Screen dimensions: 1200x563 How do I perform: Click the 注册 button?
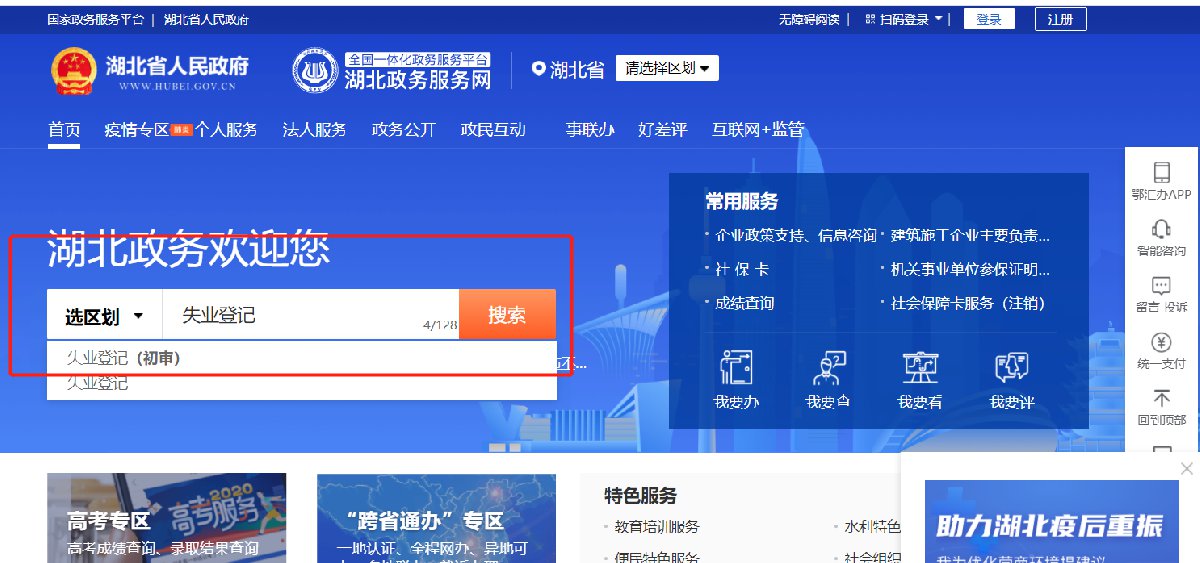pyautogui.click(x=1061, y=19)
